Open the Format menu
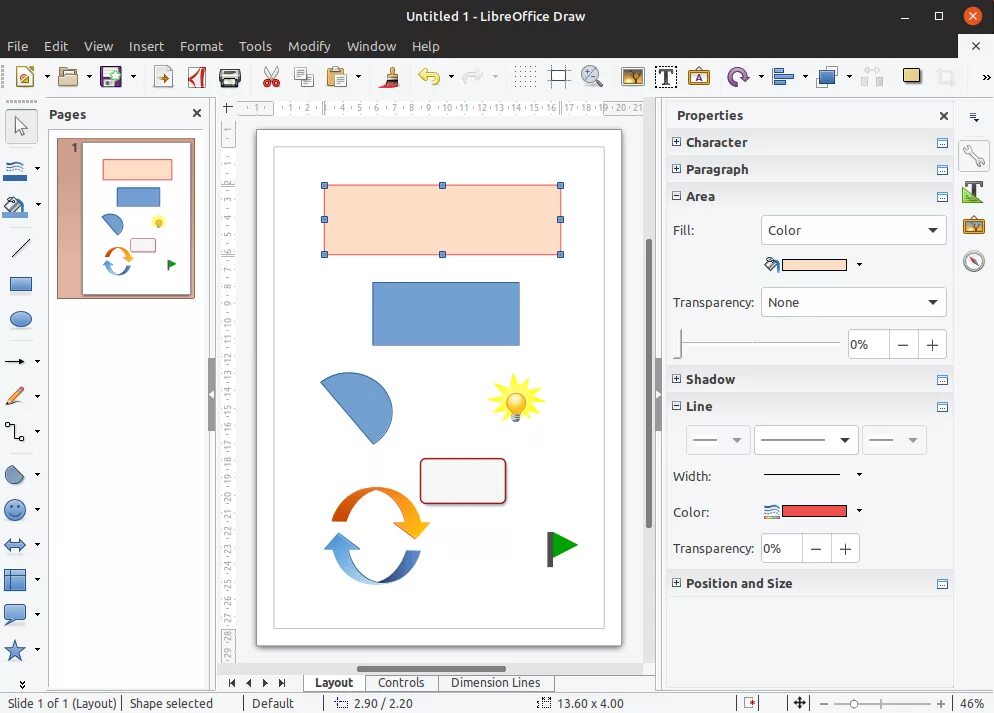Screen dimensions: 994x713 [202, 46]
